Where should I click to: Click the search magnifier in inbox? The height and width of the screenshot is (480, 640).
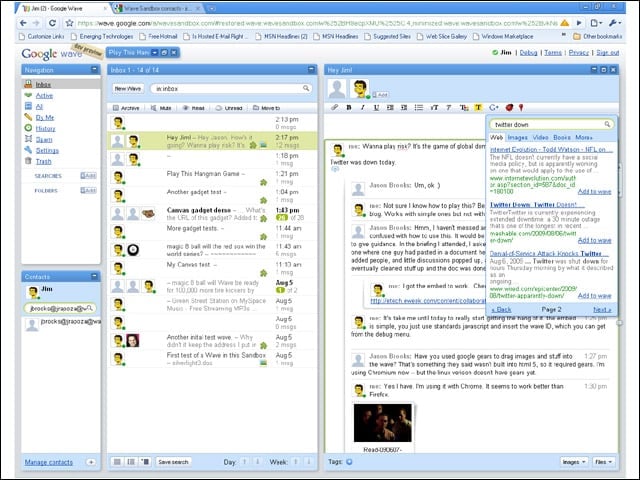306,88
